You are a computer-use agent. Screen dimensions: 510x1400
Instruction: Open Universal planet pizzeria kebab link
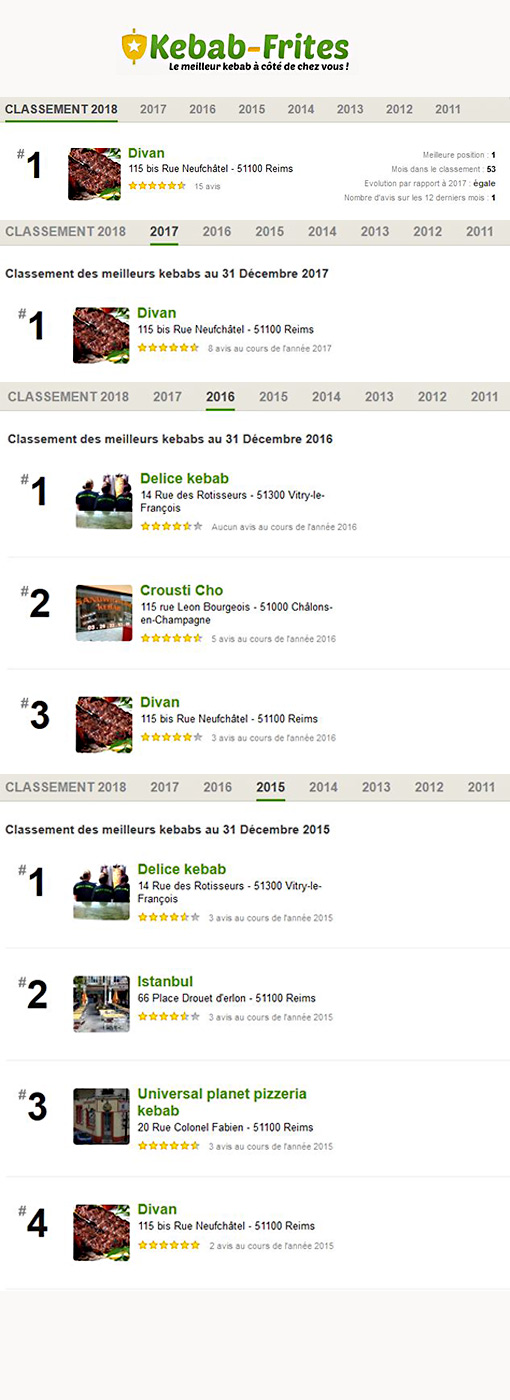(x=222, y=1102)
